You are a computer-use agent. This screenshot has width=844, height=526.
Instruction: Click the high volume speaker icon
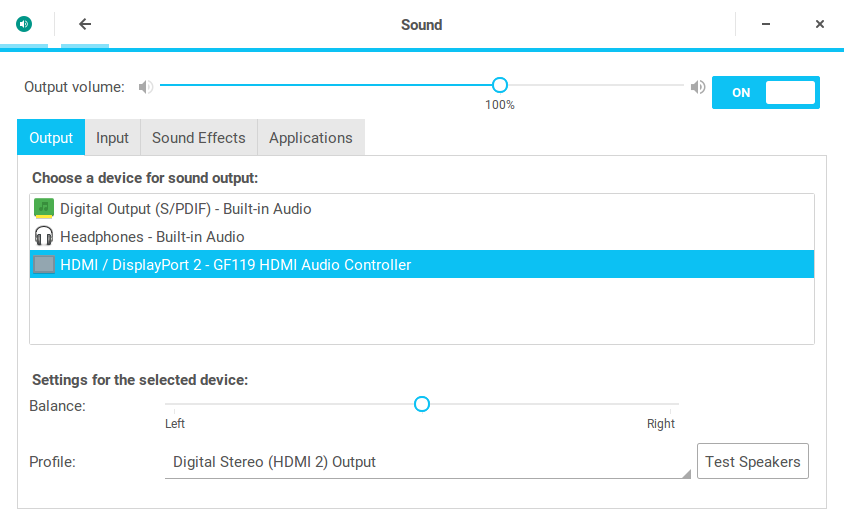click(x=698, y=87)
